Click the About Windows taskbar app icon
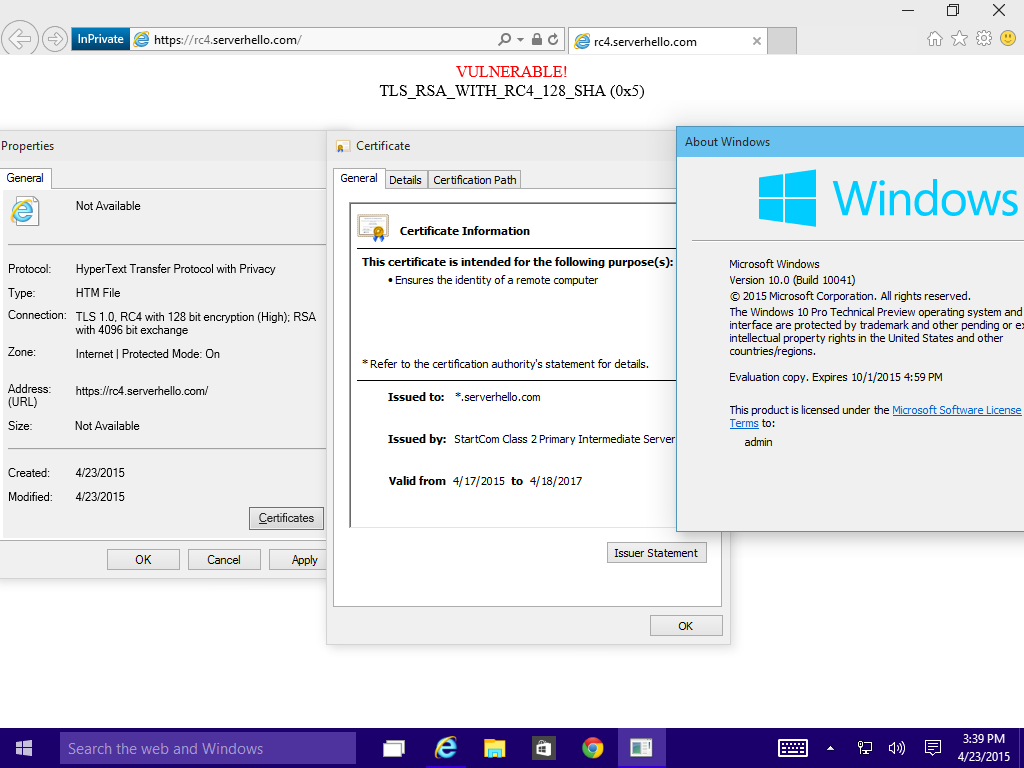The width and height of the screenshot is (1024, 768). (x=641, y=748)
